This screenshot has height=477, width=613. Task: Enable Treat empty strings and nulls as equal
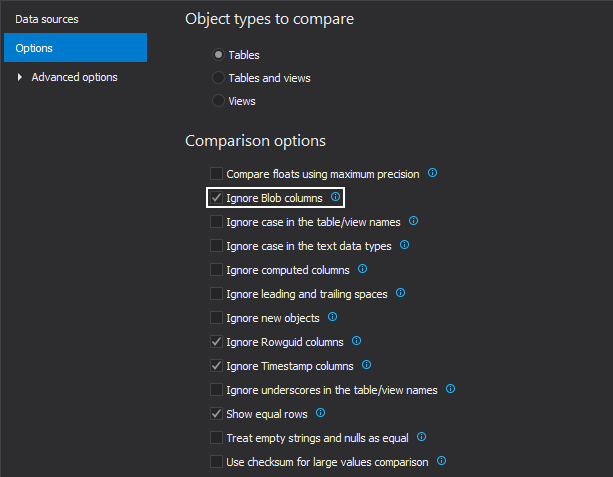click(217, 438)
